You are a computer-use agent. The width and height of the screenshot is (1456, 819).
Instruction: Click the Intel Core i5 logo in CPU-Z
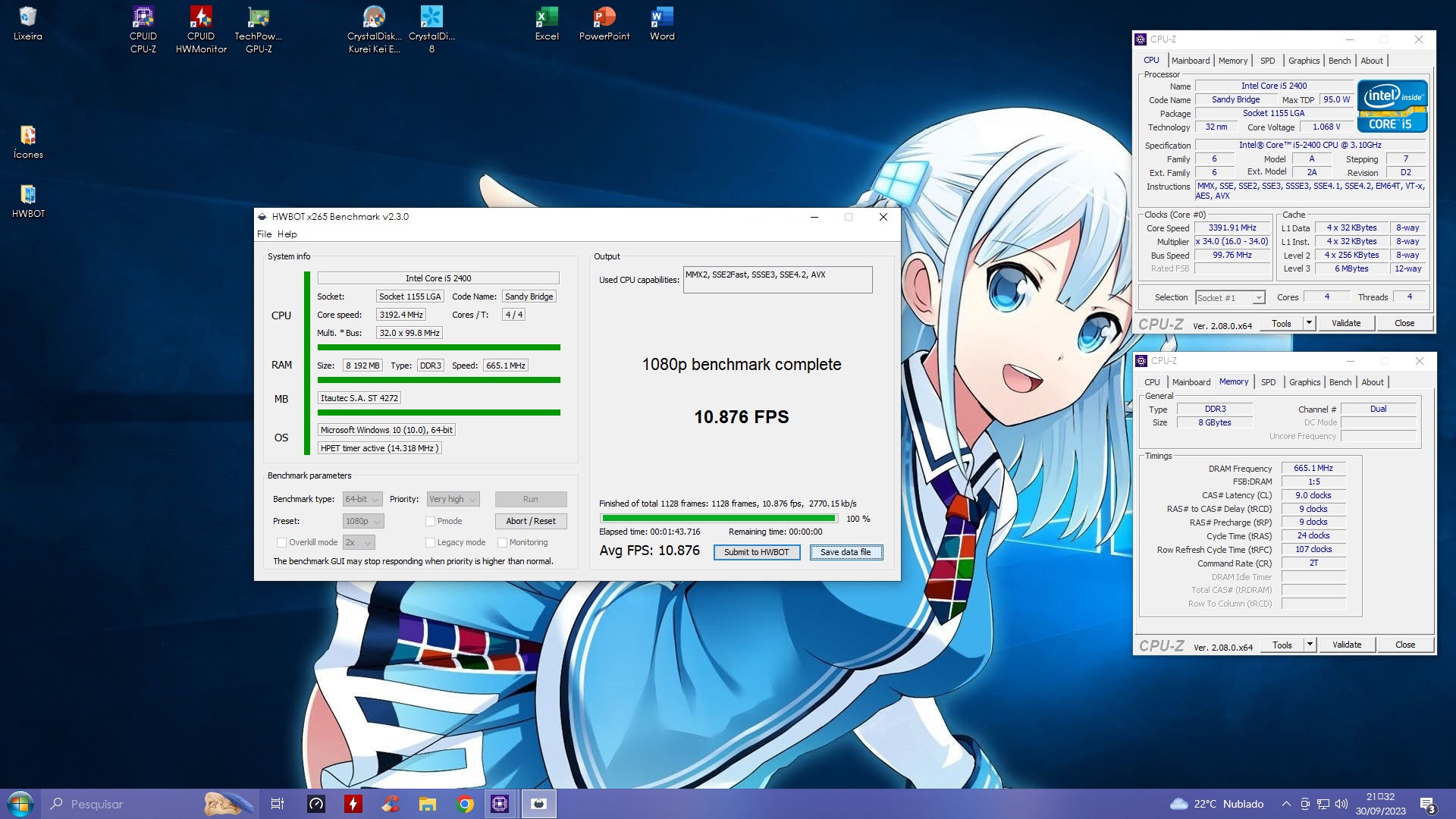tap(1392, 106)
